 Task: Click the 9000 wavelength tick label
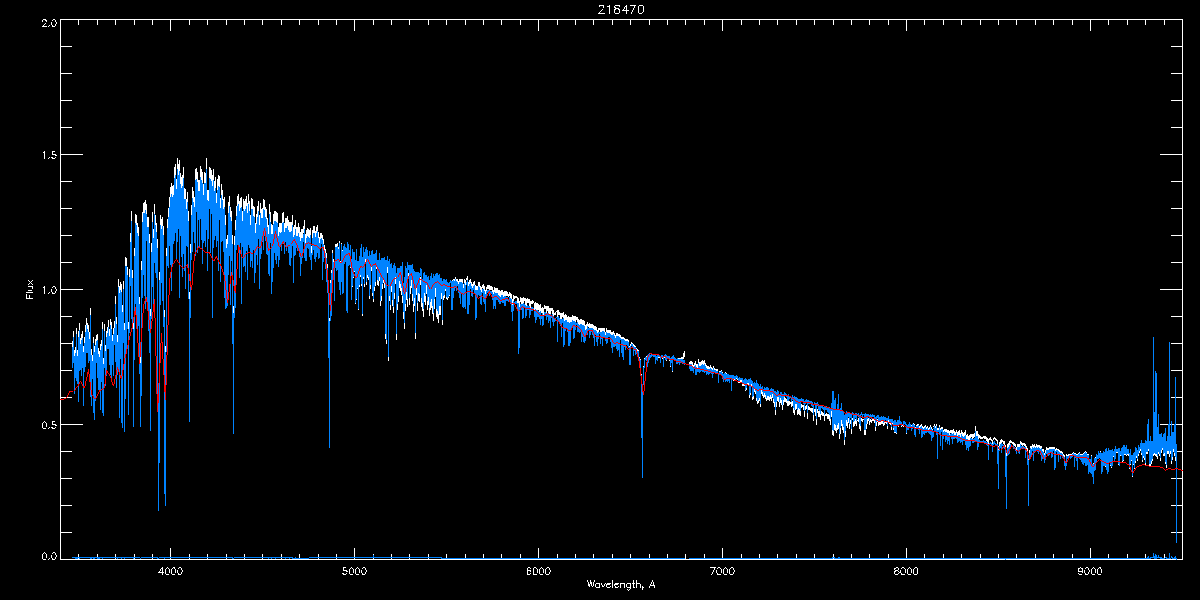tap(1090, 571)
